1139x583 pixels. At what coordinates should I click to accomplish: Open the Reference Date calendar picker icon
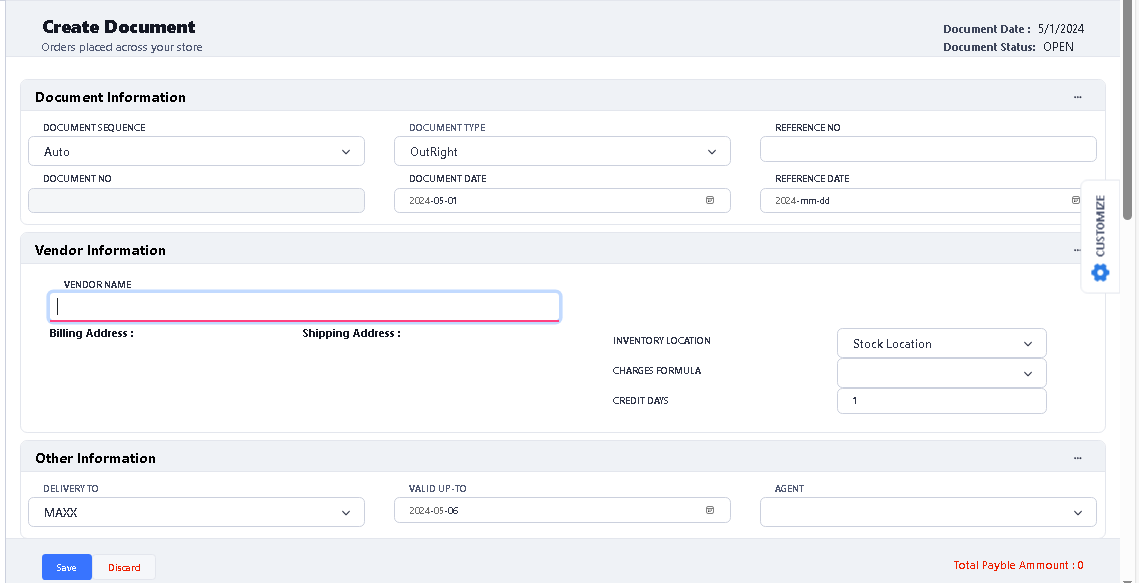pos(1076,200)
